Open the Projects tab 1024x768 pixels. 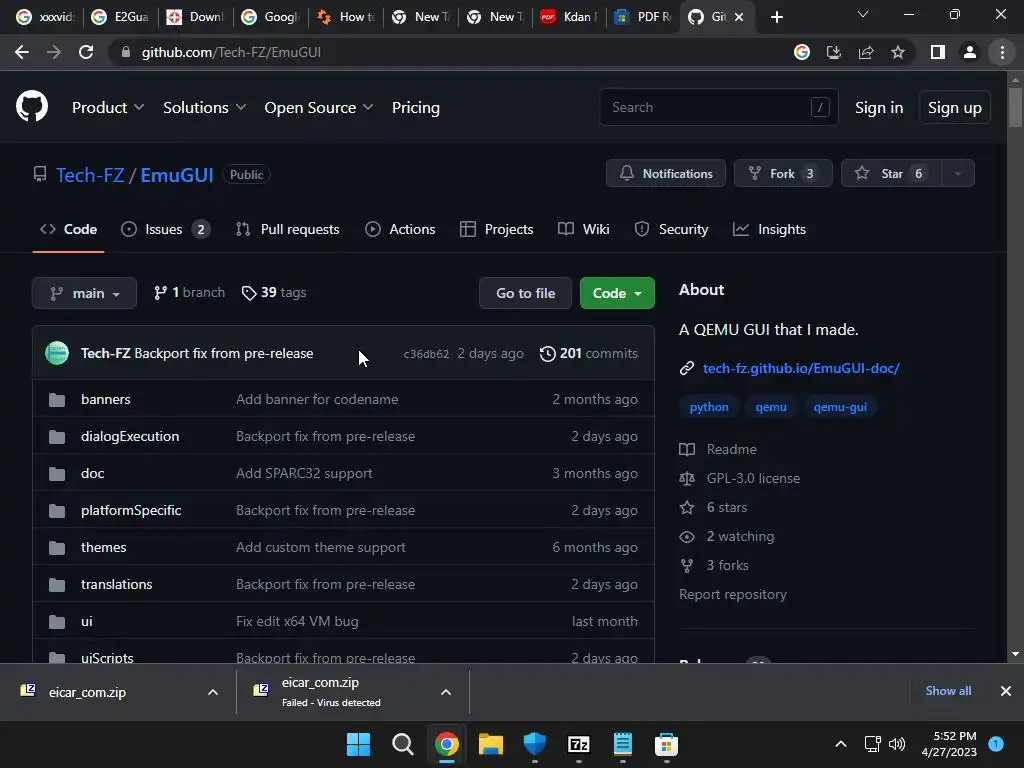(496, 229)
